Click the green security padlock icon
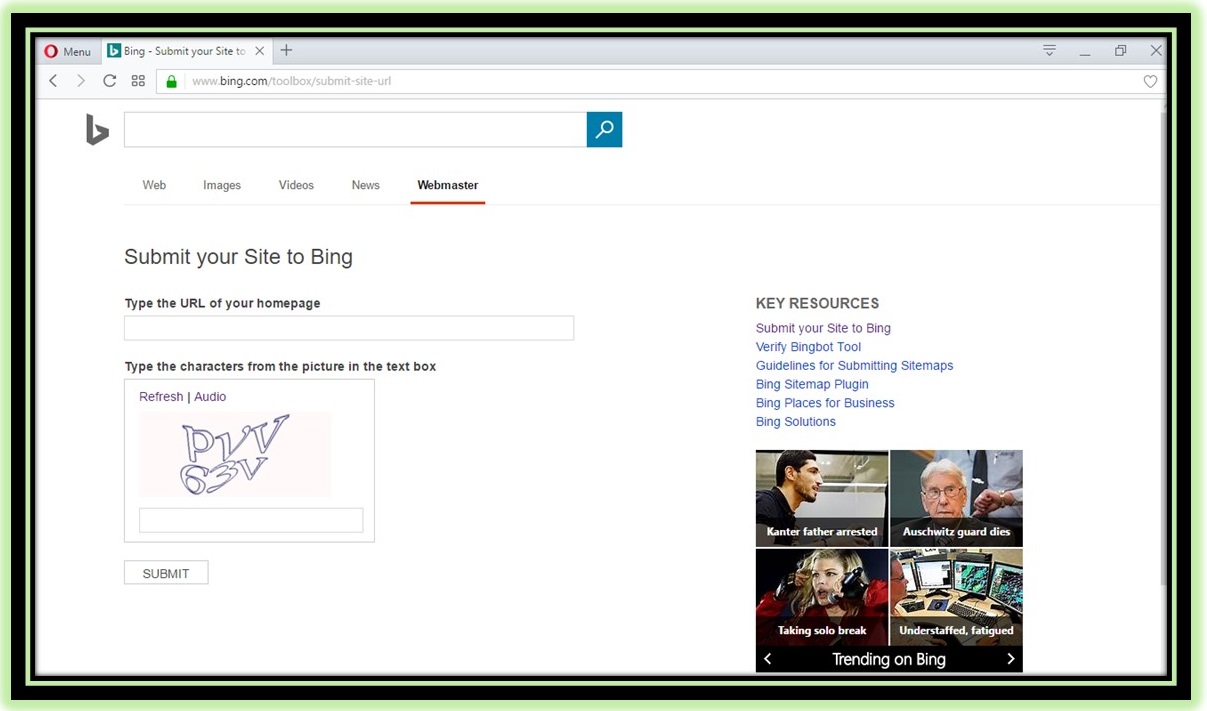This screenshot has width=1207, height=711. [x=171, y=81]
